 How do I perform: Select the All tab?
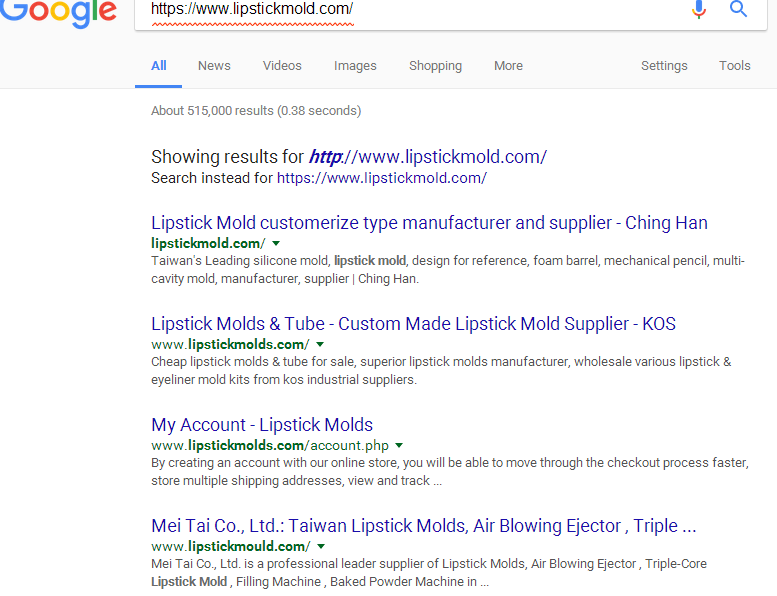point(159,66)
